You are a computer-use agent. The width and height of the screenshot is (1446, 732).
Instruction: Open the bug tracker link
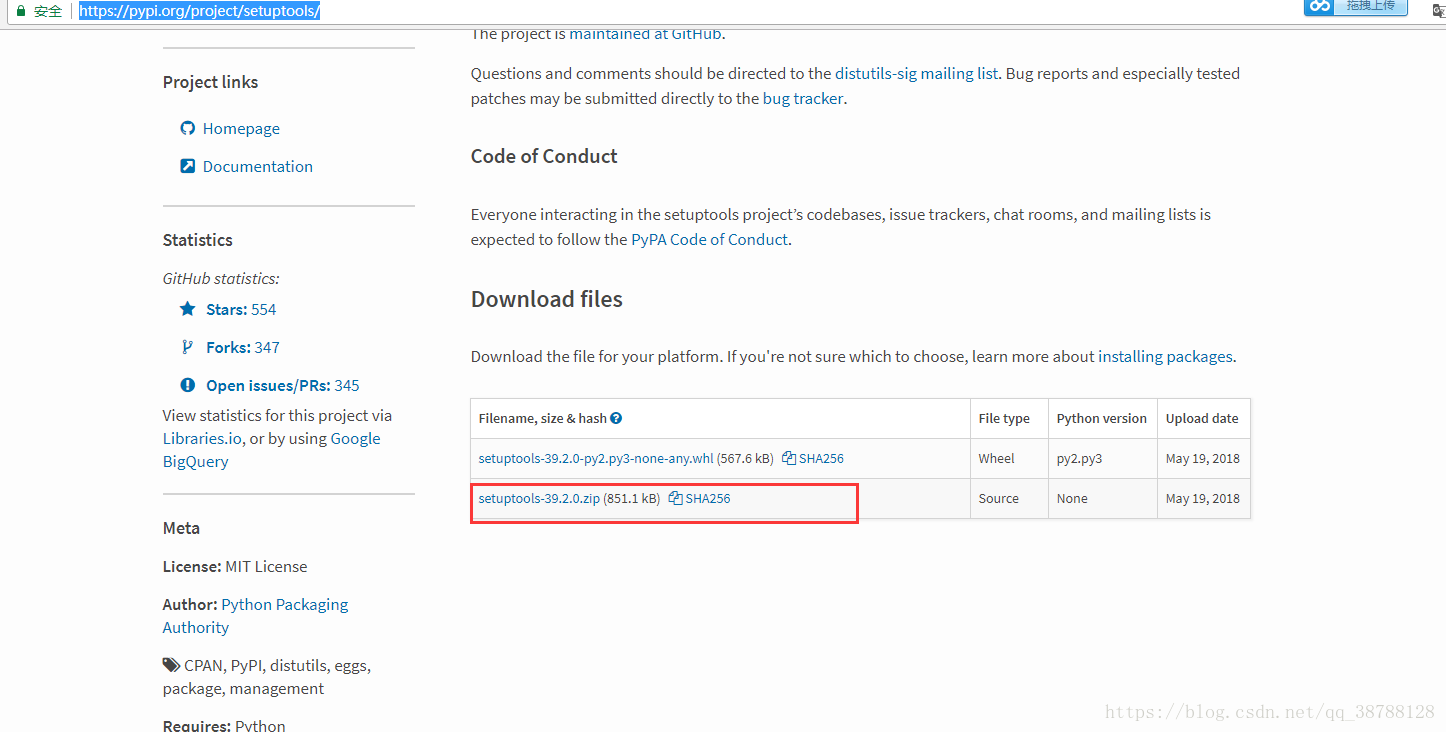click(x=803, y=98)
